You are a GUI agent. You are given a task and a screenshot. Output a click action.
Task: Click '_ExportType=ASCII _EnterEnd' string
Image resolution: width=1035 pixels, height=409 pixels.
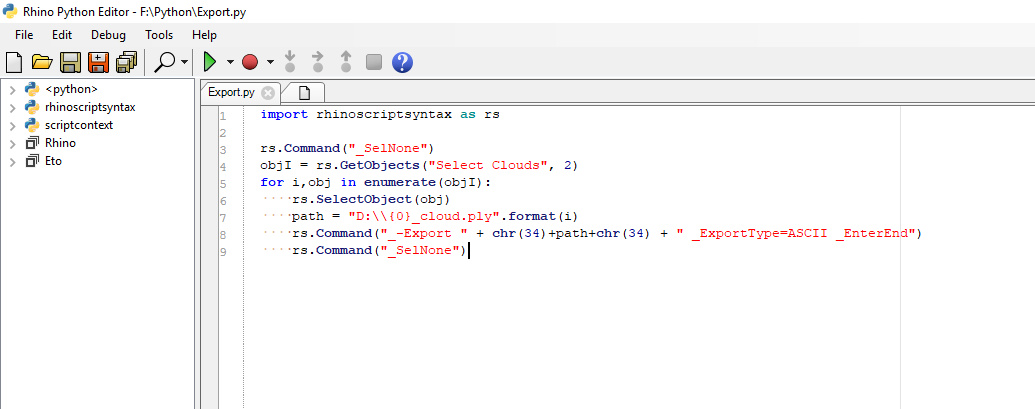[x=799, y=234]
